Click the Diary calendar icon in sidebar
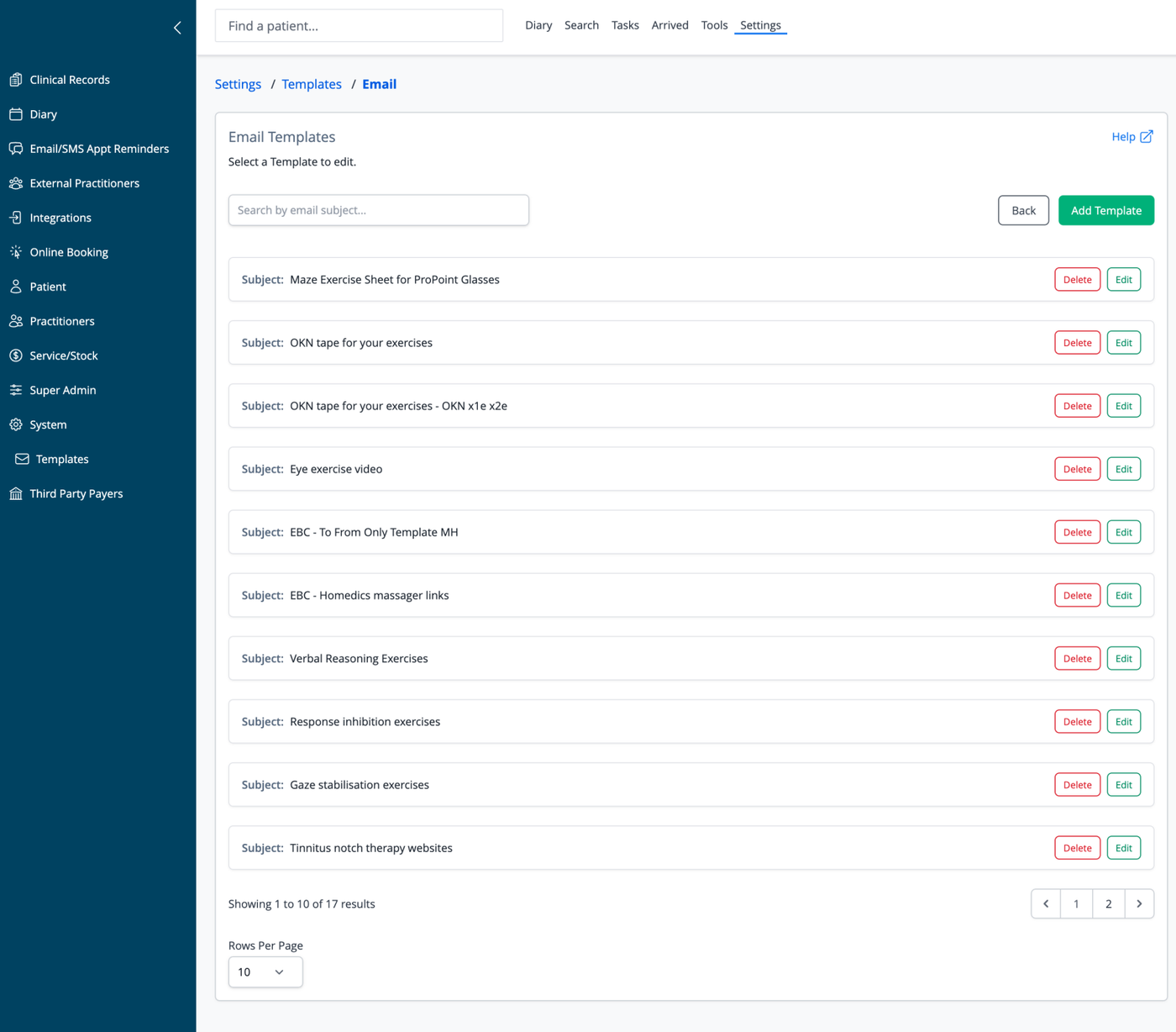This screenshot has height=1032, width=1176. [16, 114]
